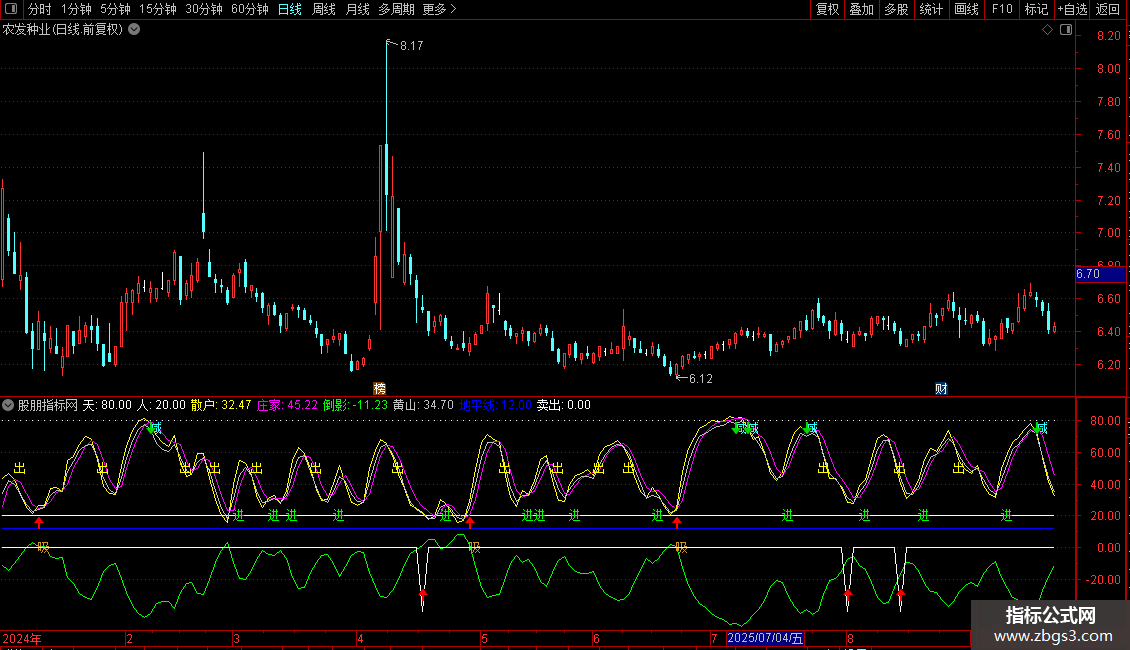The width and height of the screenshot is (1130, 650).
Task: Activate the 画线 drawing tool
Action: click(966, 9)
